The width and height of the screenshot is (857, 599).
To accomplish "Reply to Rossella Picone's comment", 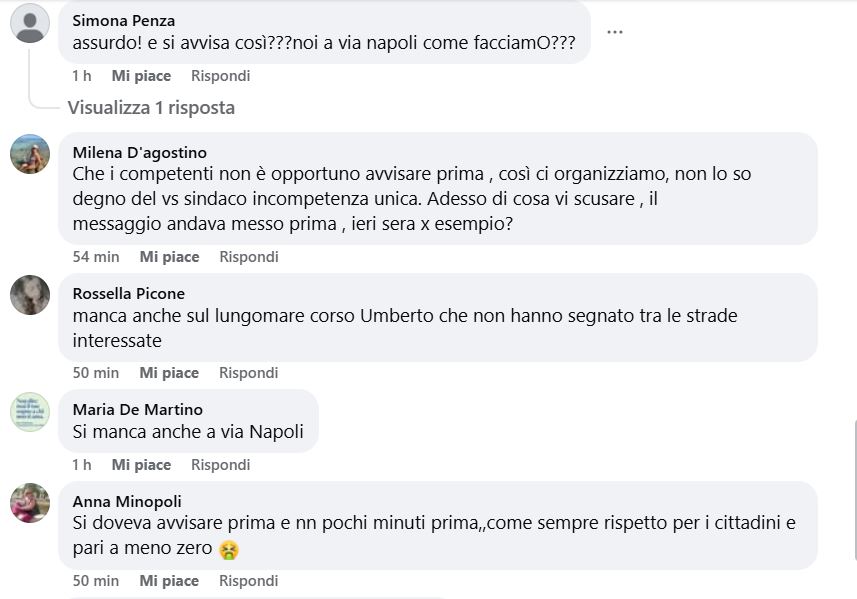I will tap(248, 373).
